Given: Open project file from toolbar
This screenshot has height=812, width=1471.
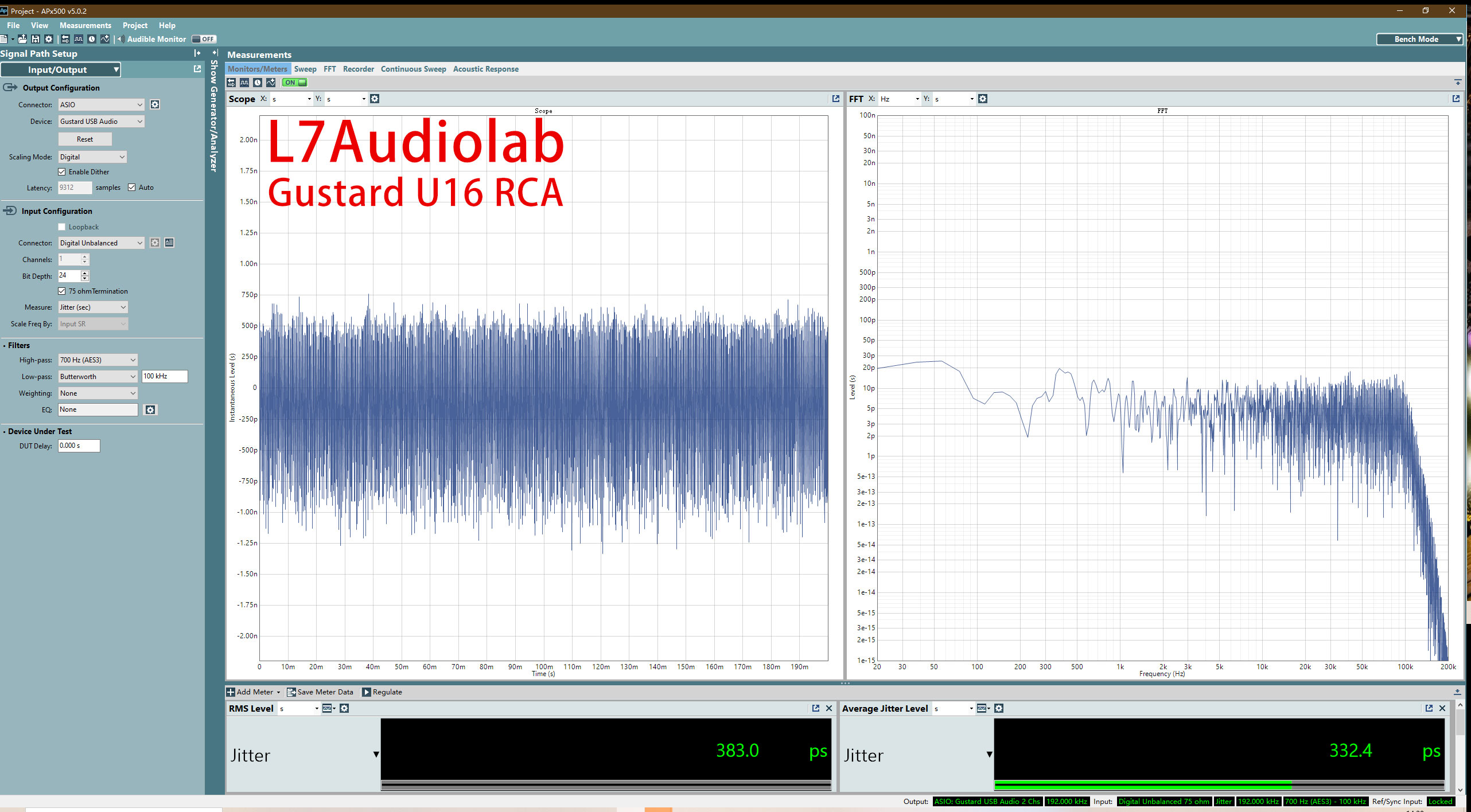Looking at the screenshot, I should coord(22,39).
